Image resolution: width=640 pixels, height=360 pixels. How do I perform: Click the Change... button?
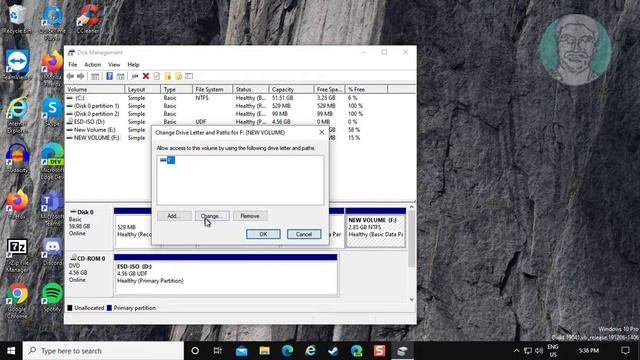click(x=212, y=216)
